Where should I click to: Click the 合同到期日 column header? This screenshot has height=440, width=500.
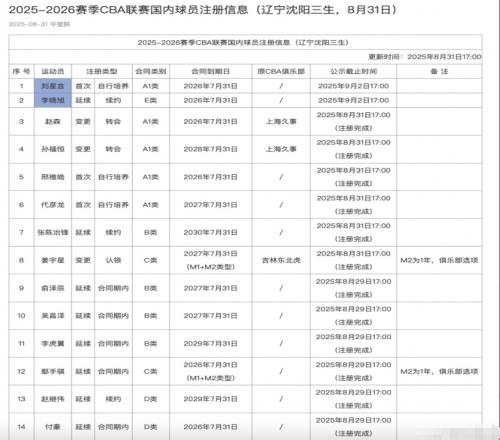coord(210,71)
